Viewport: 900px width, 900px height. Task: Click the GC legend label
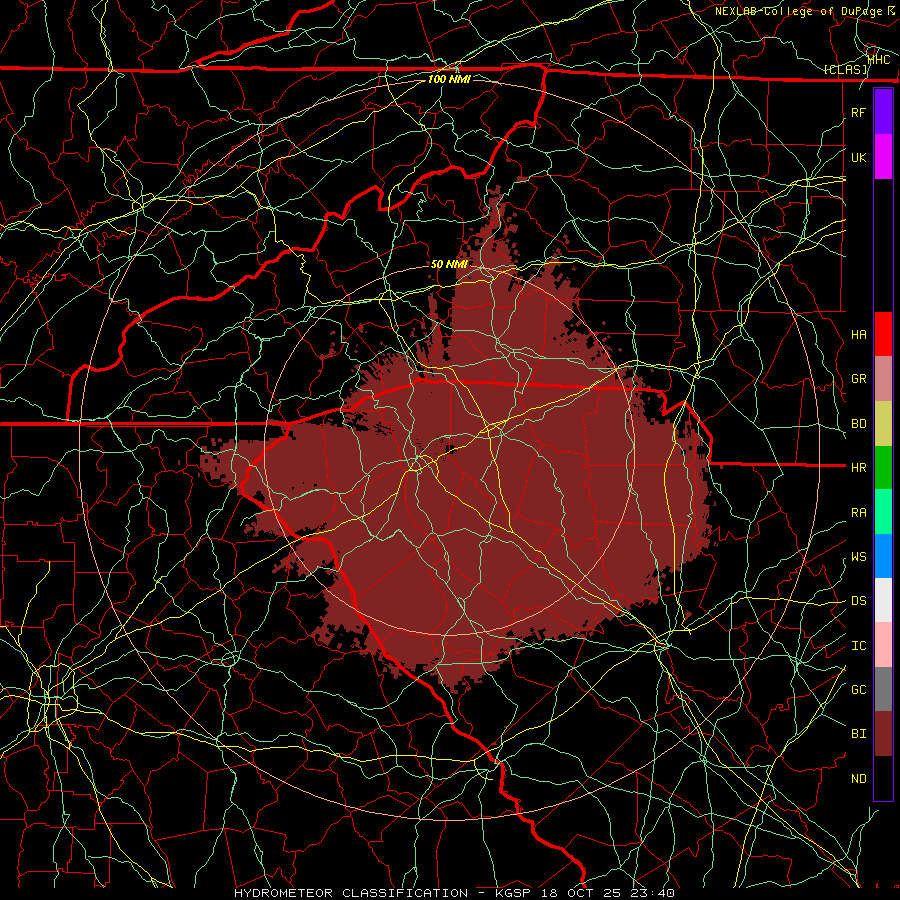(x=859, y=690)
